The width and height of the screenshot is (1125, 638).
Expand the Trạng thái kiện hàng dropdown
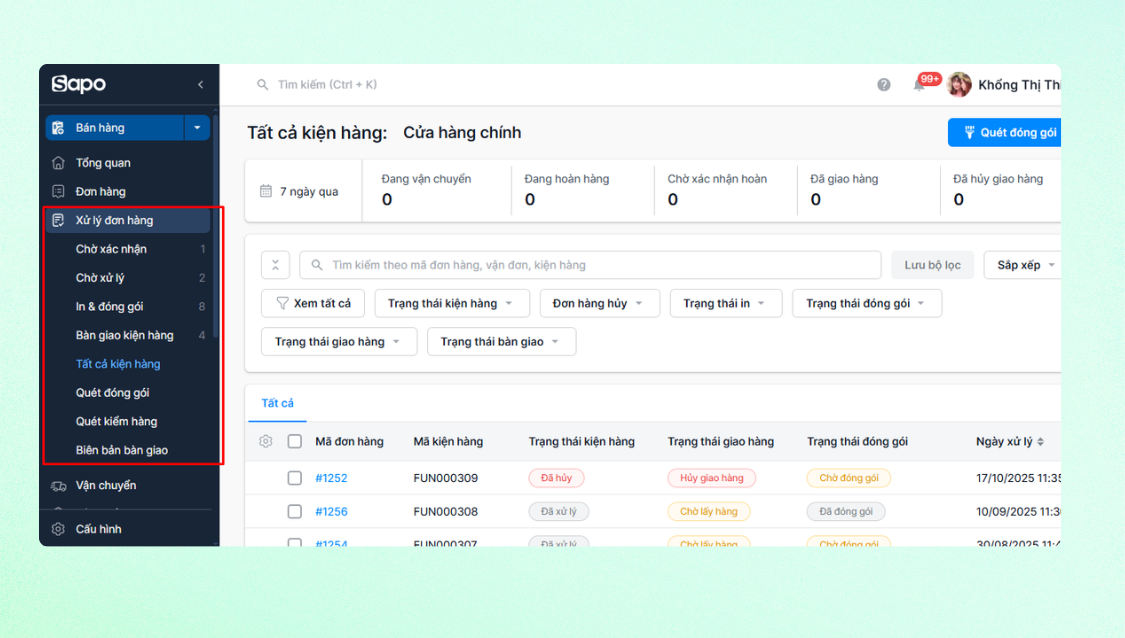click(451, 303)
